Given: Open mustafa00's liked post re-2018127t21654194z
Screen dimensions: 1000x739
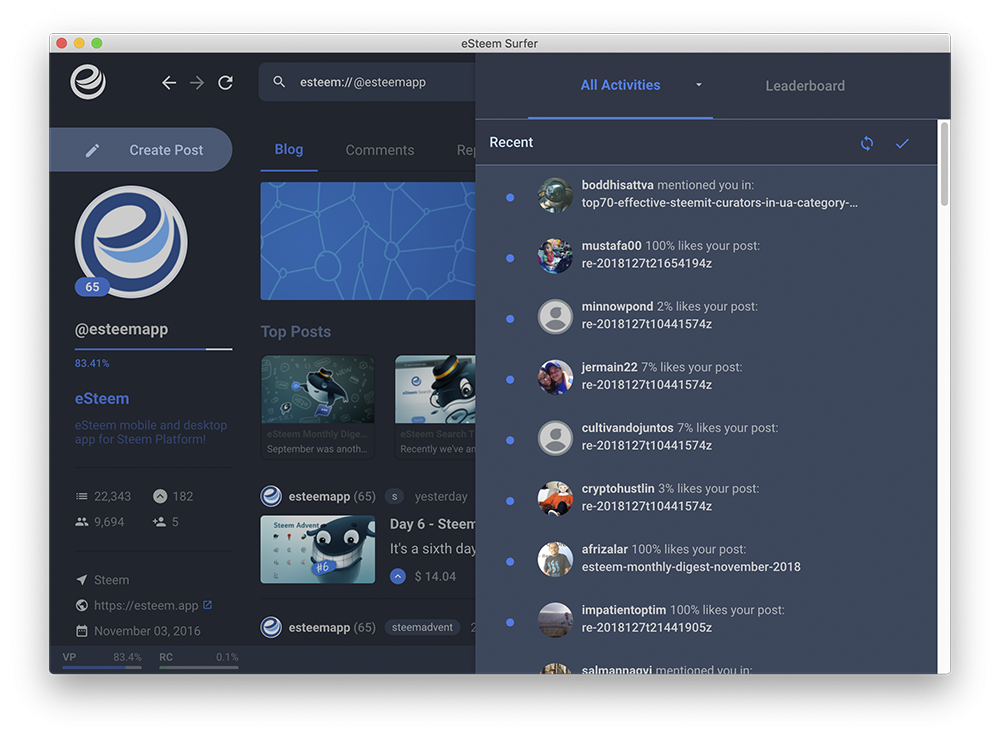Looking at the screenshot, I should click(647, 263).
